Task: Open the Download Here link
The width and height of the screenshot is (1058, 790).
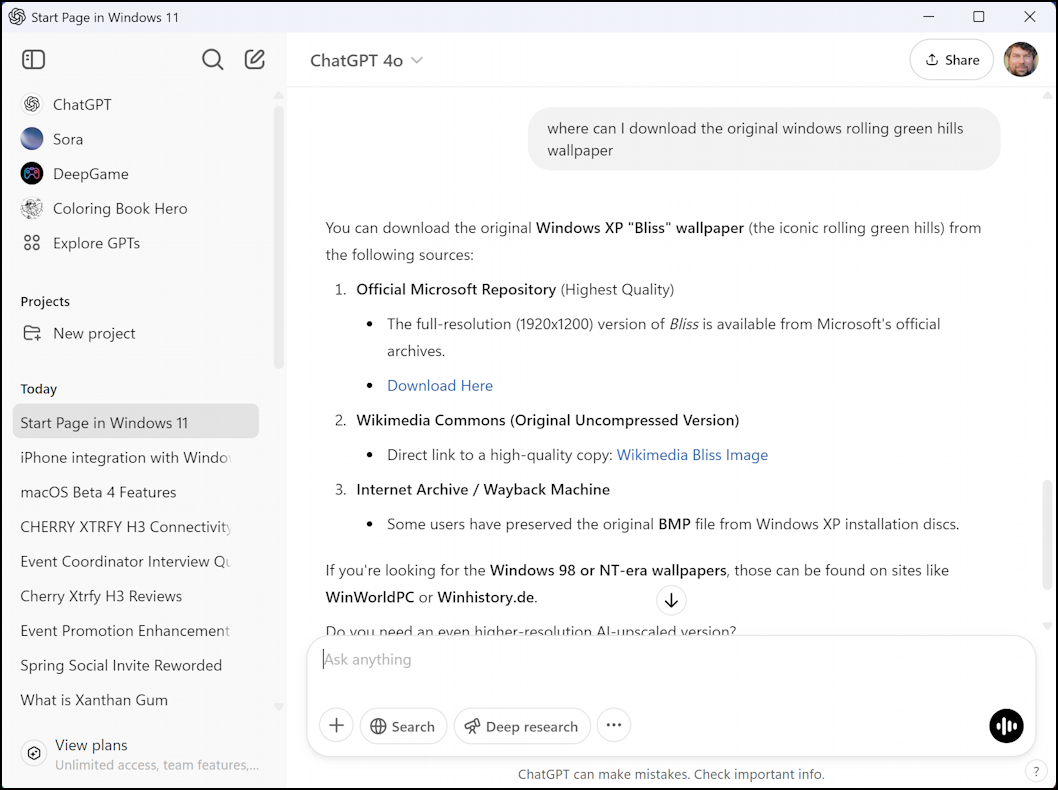Action: 440,385
